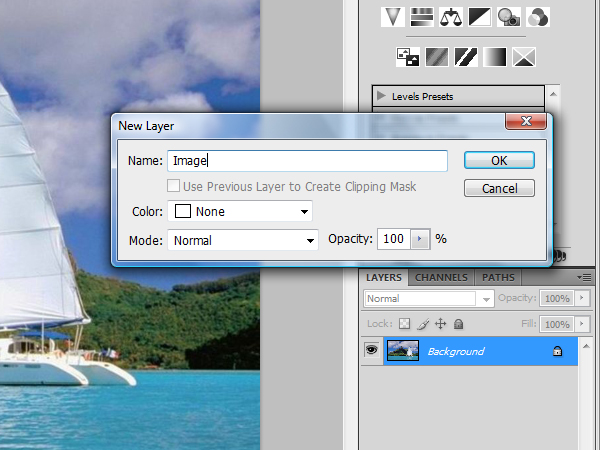
Task: Add a Vibrance adjustment from the Adjustments panel
Action: (393, 17)
